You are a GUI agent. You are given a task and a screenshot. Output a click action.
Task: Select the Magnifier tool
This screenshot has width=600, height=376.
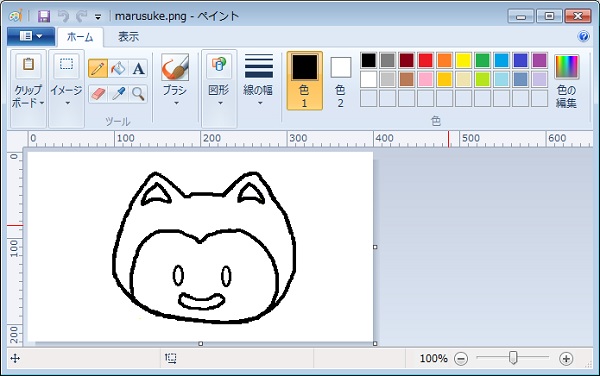(138, 93)
